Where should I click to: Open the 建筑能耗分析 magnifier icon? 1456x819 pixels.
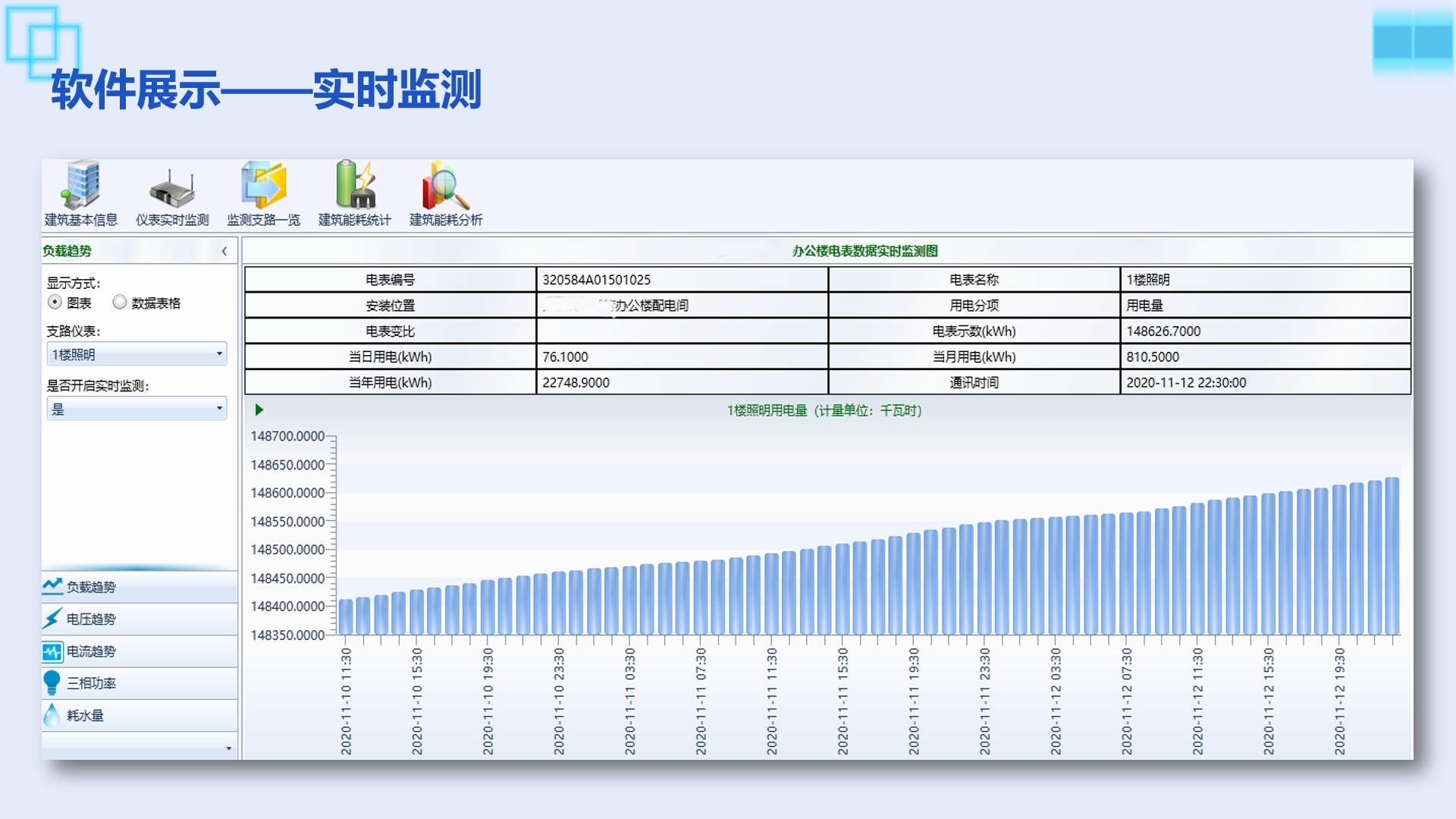446,185
